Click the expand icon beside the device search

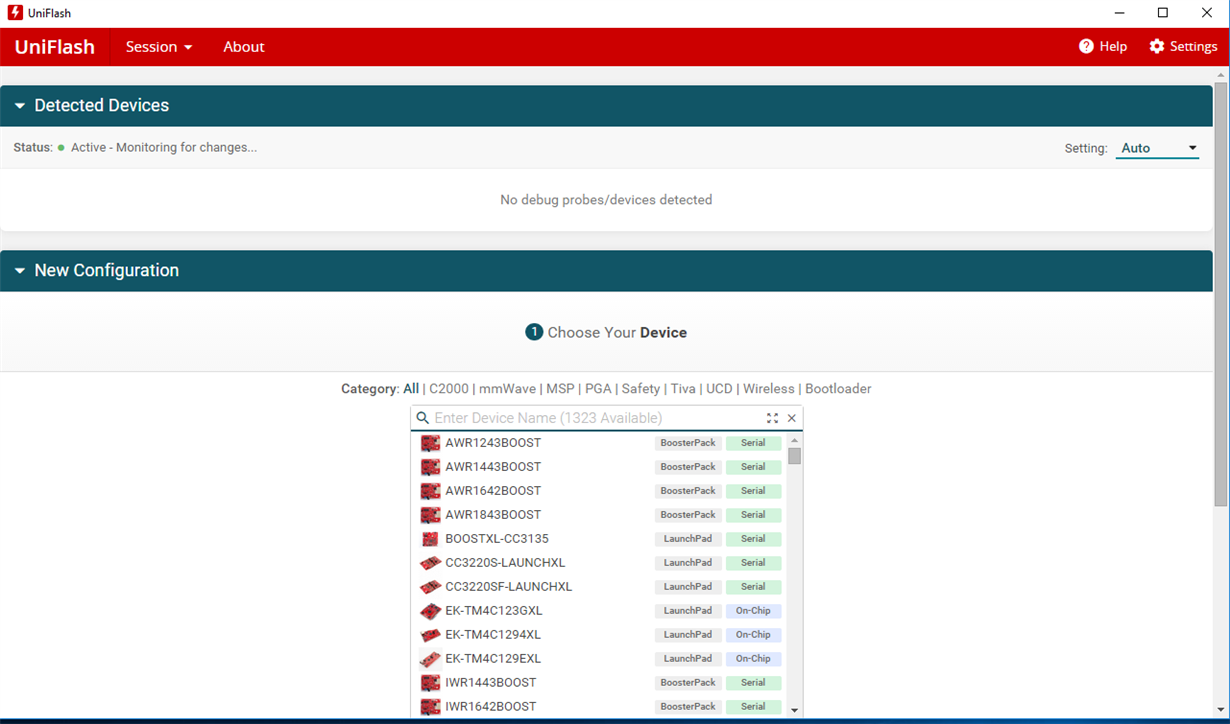click(772, 417)
